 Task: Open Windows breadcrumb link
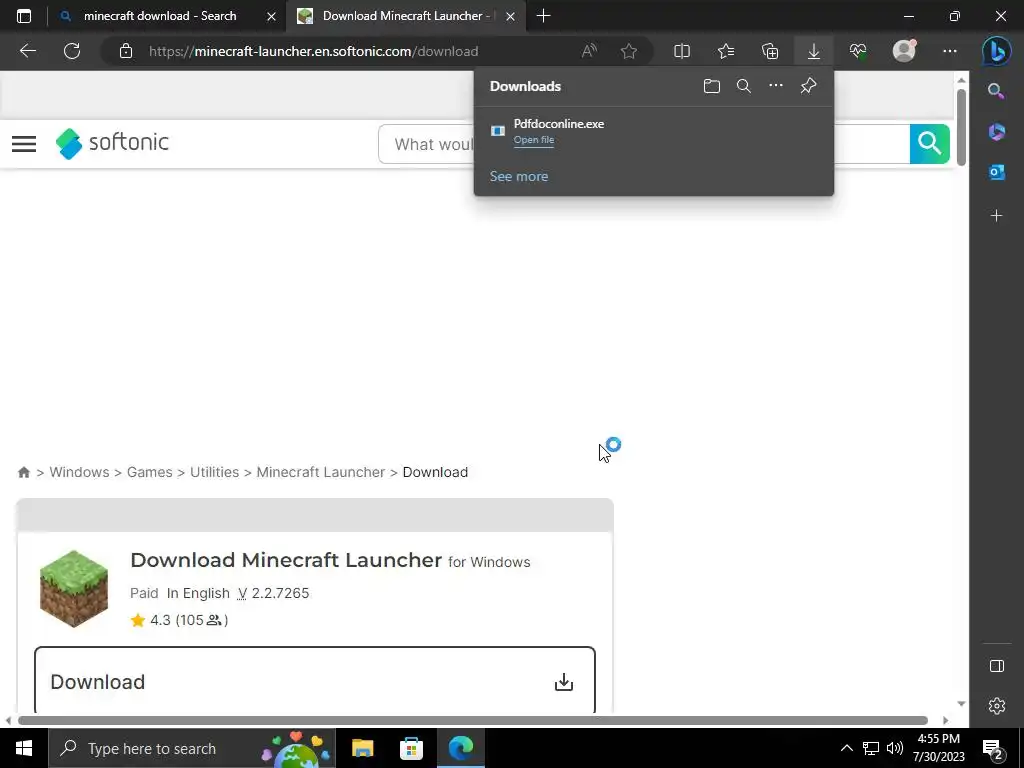pyautogui.click(x=79, y=472)
